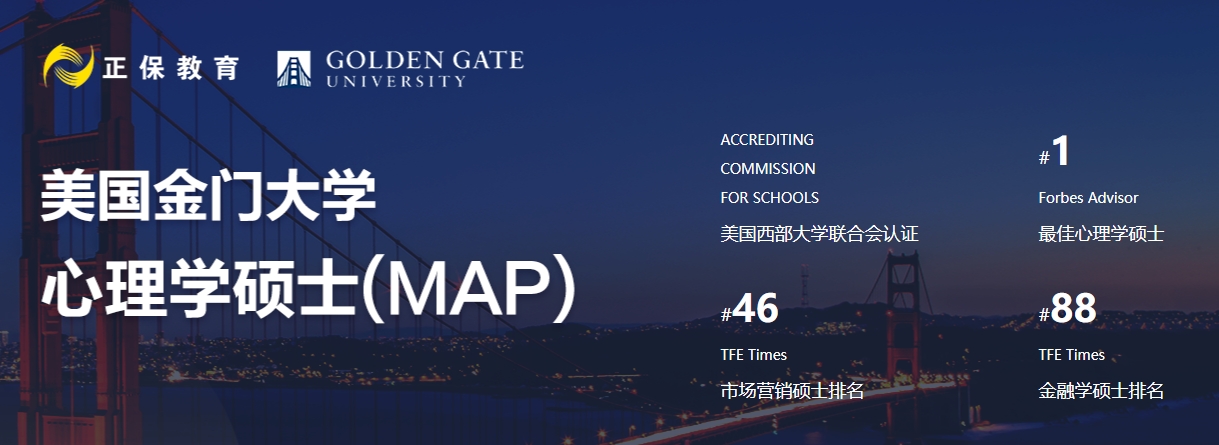The height and width of the screenshot is (445, 1219).
Task: Click the 正保教育 yellow swirl logo icon
Action: (x=68, y=67)
